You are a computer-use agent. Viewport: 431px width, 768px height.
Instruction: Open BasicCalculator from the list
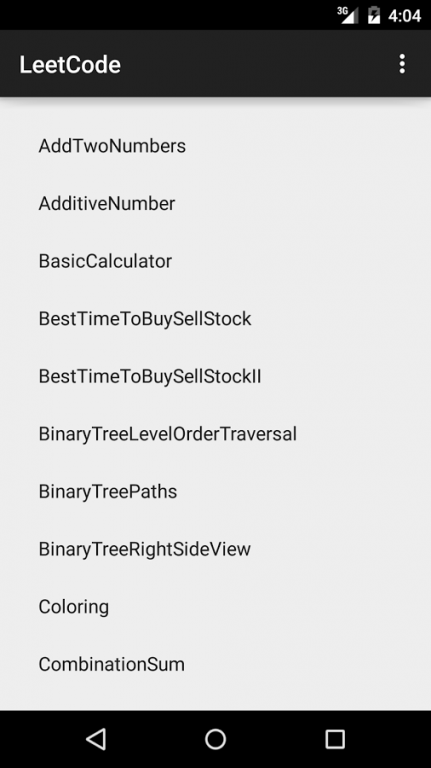coord(216,261)
